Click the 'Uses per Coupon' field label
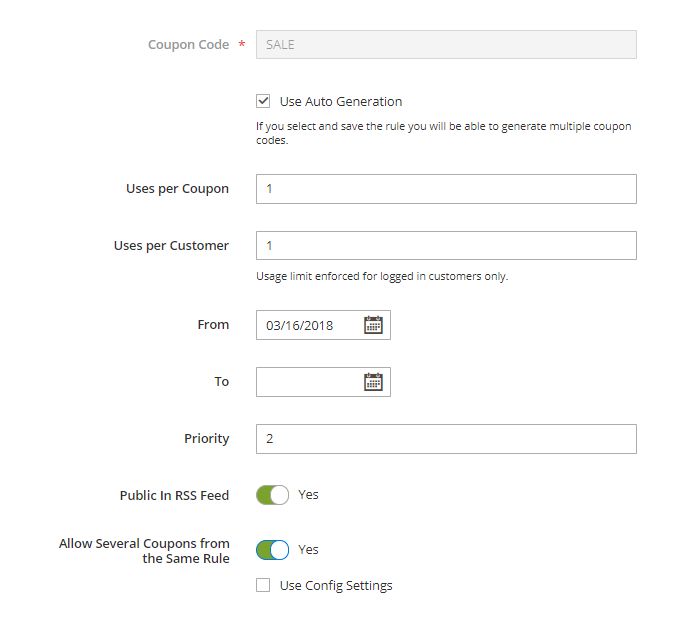This screenshot has height=627, width=685. point(177,189)
